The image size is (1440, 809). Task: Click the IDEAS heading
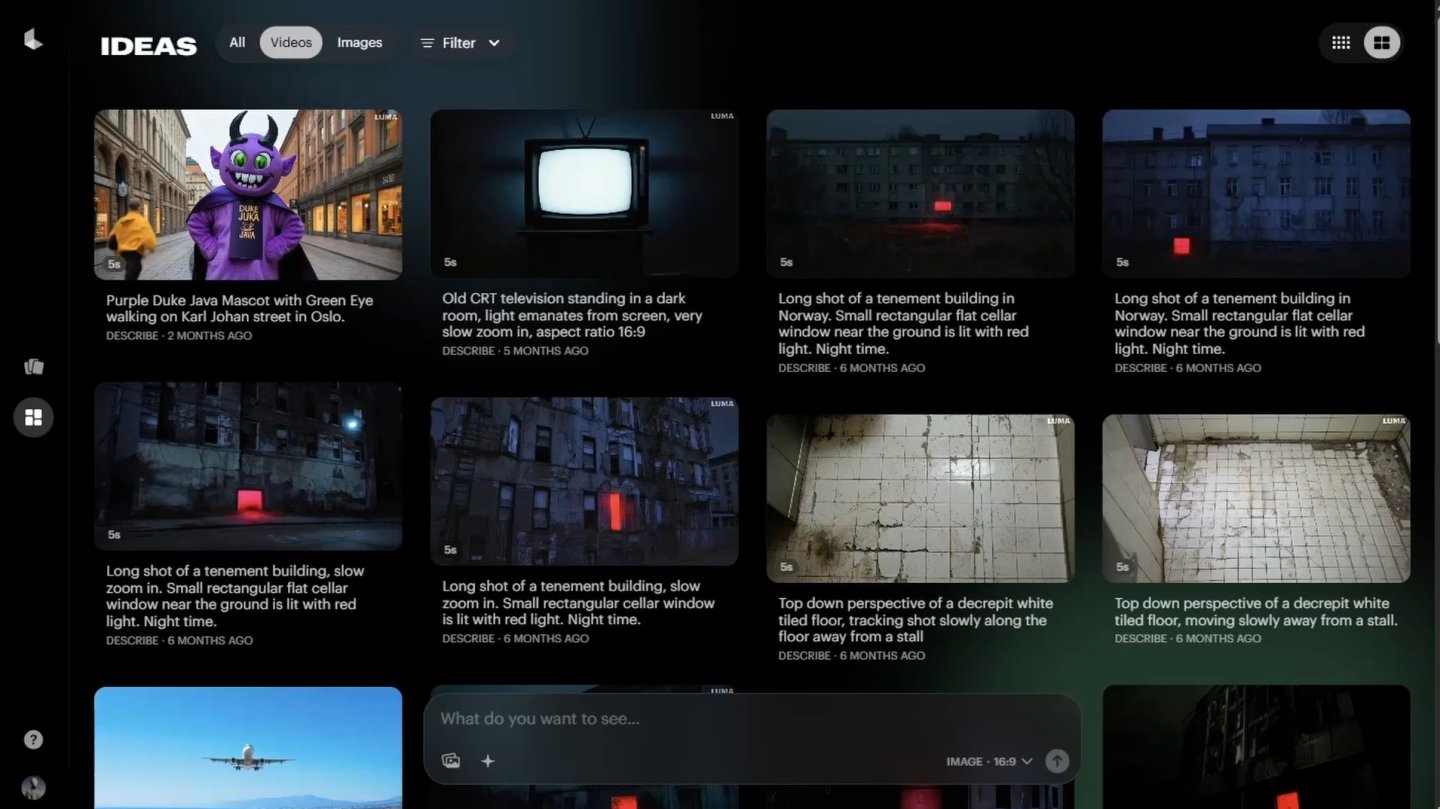[x=149, y=46]
